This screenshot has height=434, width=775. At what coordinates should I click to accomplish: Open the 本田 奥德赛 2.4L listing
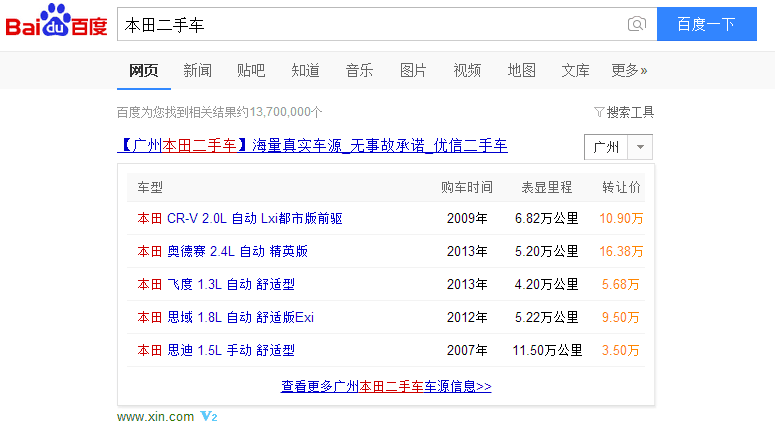222,251
